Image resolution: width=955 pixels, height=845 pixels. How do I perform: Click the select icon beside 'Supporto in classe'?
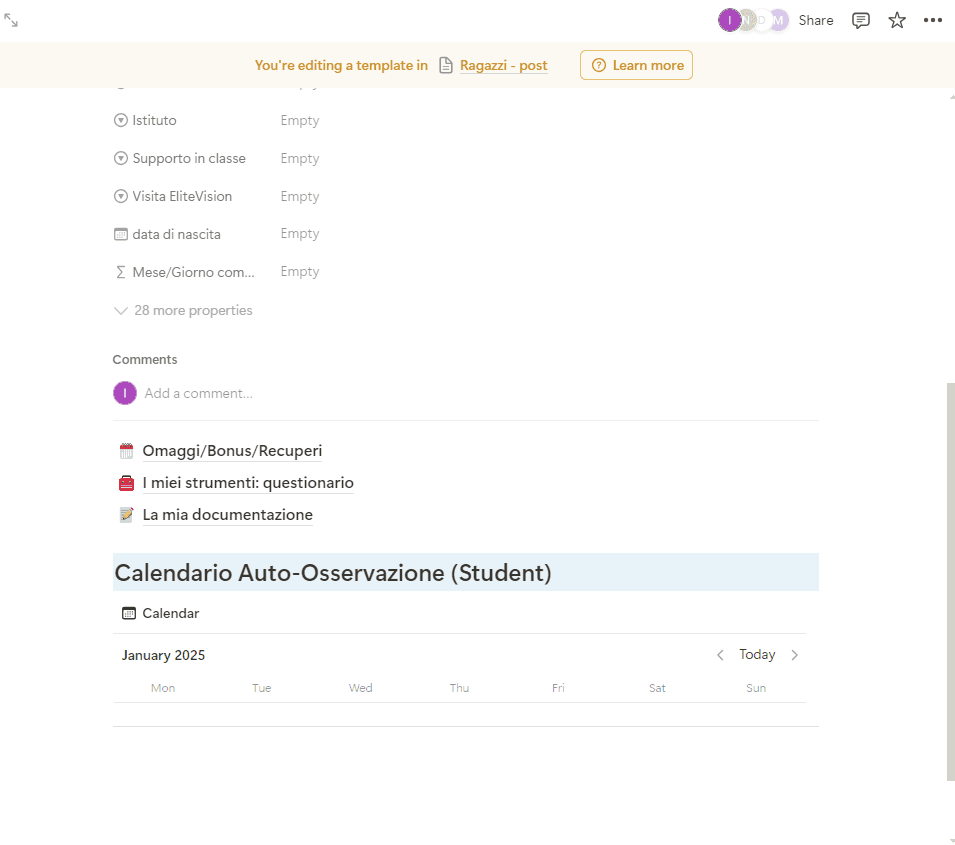(x=119, y=158)
